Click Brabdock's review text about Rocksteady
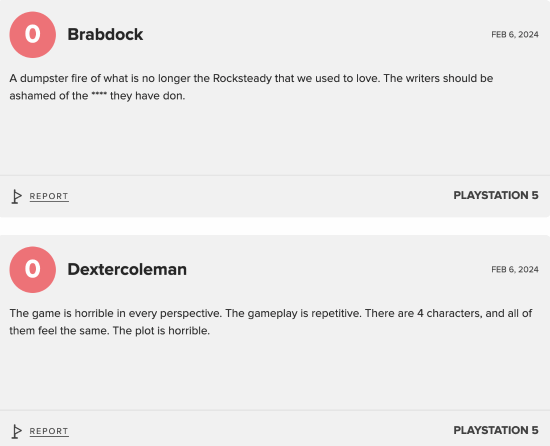Image resolution: width=550 pixels, height=446 pixels. coord(251,87)
